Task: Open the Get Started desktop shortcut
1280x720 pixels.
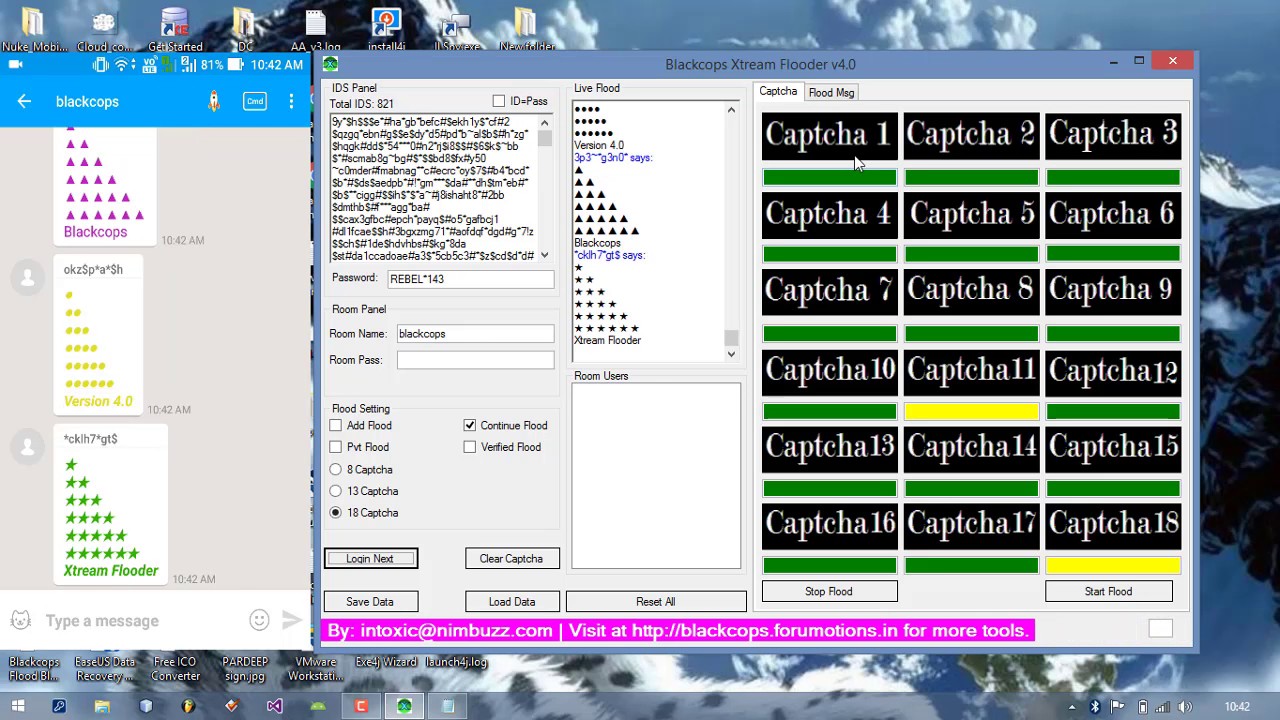Action: [x=175, y=29]
